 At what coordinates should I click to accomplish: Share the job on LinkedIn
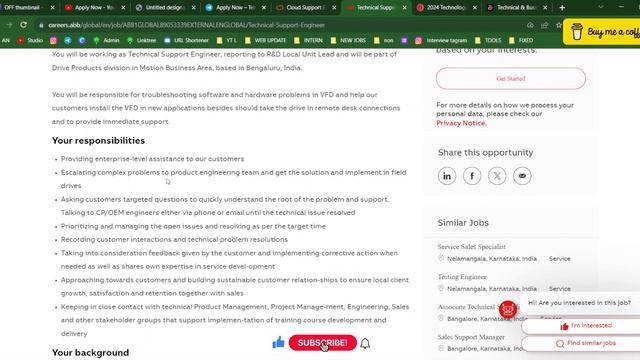447,176
